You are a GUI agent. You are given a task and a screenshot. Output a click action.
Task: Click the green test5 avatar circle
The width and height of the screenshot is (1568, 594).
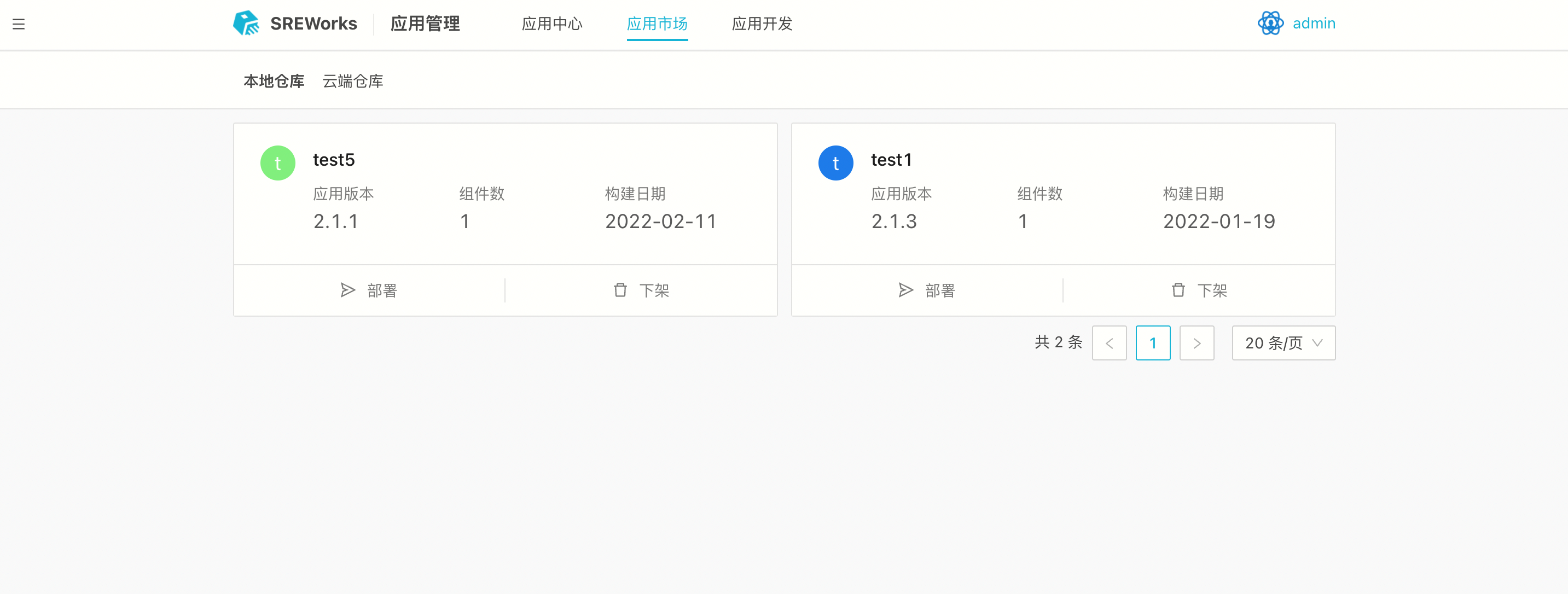point(277,163)
